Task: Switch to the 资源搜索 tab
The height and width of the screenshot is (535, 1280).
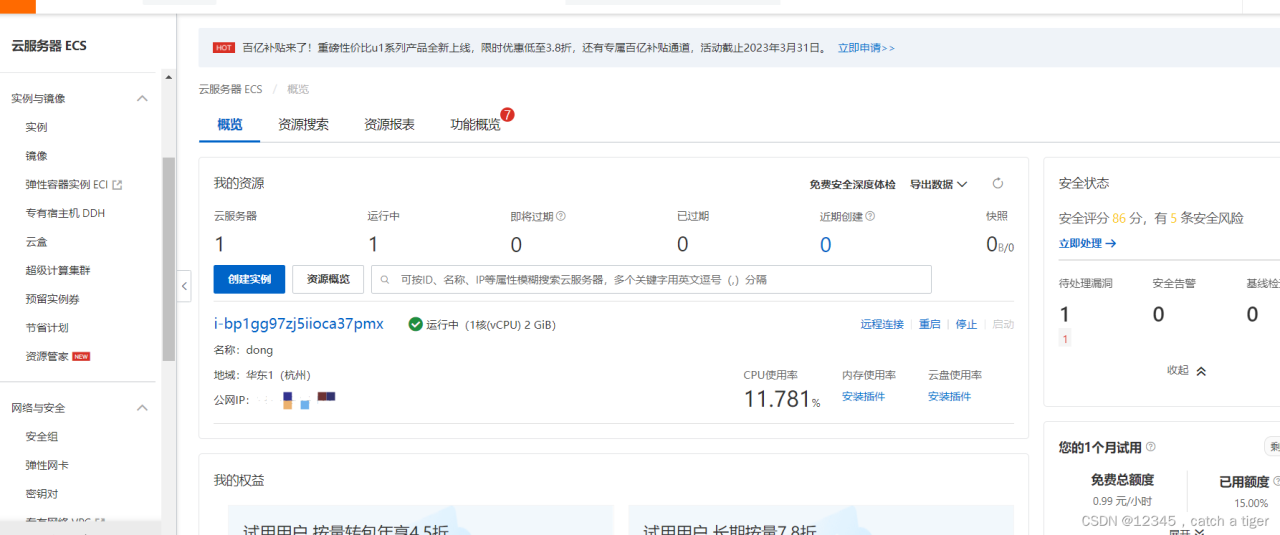Action: [303, 125]
